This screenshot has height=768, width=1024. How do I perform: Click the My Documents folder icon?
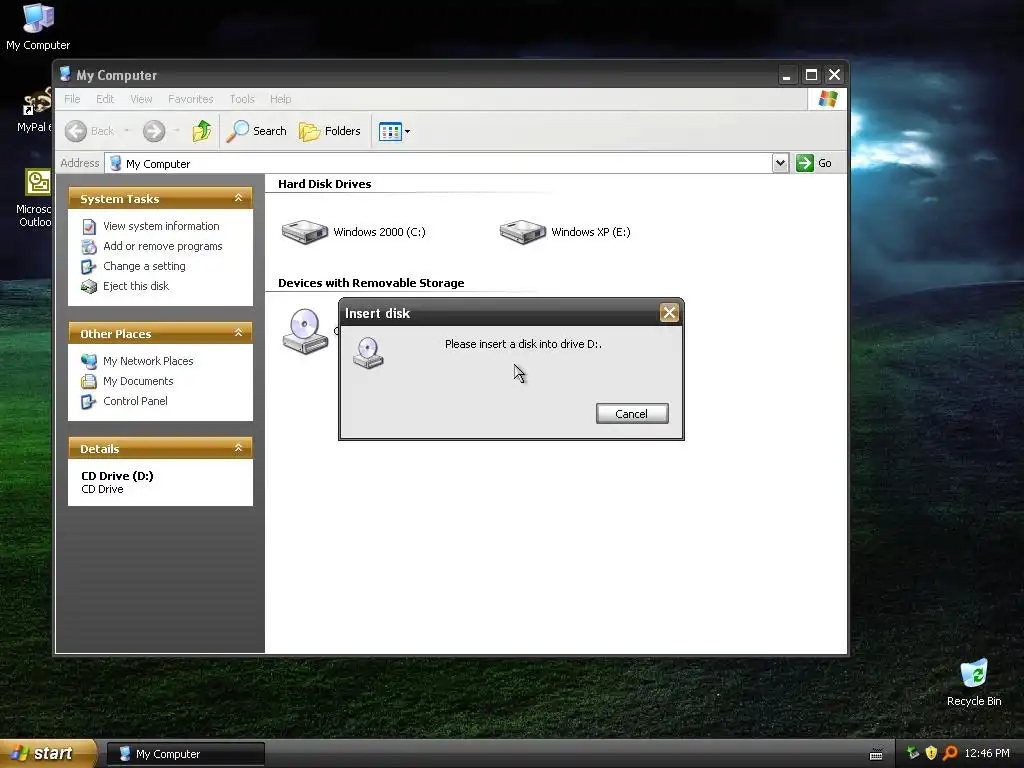[89, 381]
